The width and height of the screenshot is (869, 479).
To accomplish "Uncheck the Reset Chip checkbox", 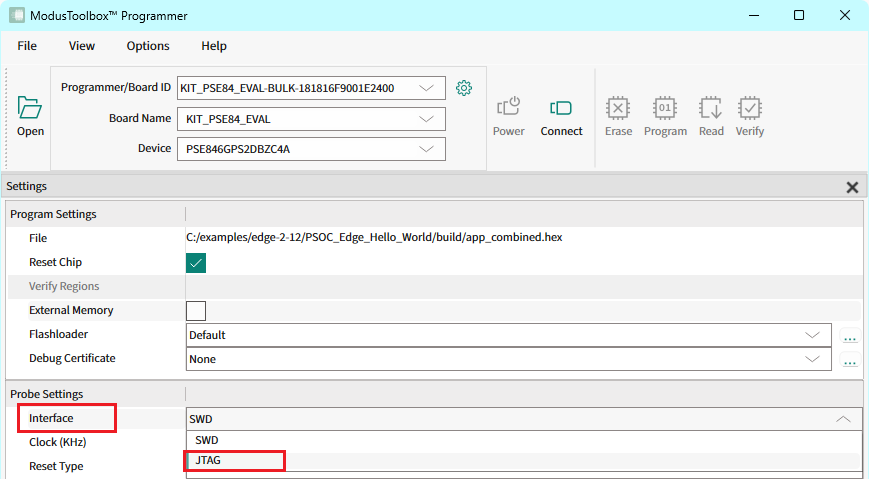I will [x=196, y=263].
